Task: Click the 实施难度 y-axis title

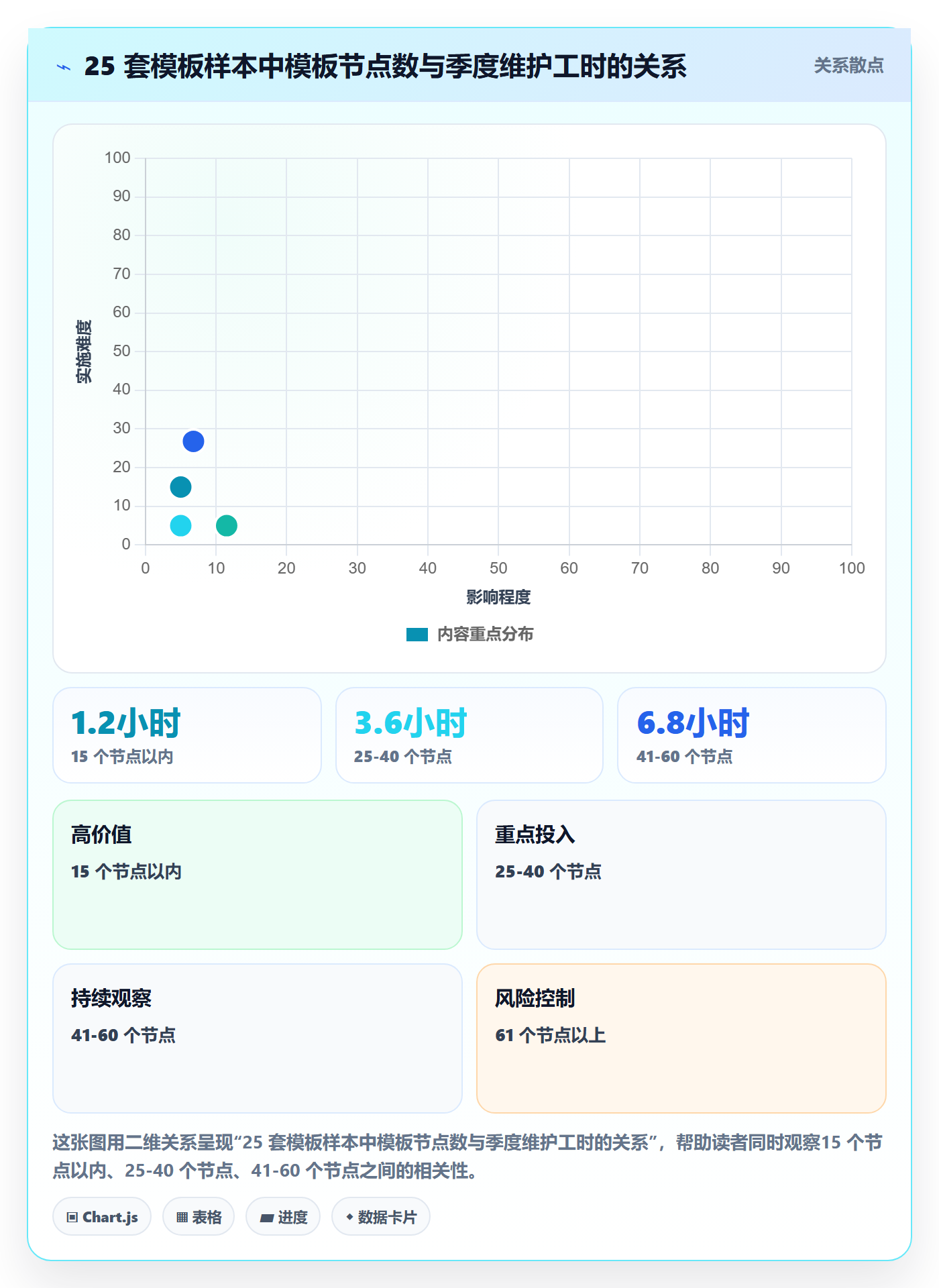Action: tap(84, 351)
